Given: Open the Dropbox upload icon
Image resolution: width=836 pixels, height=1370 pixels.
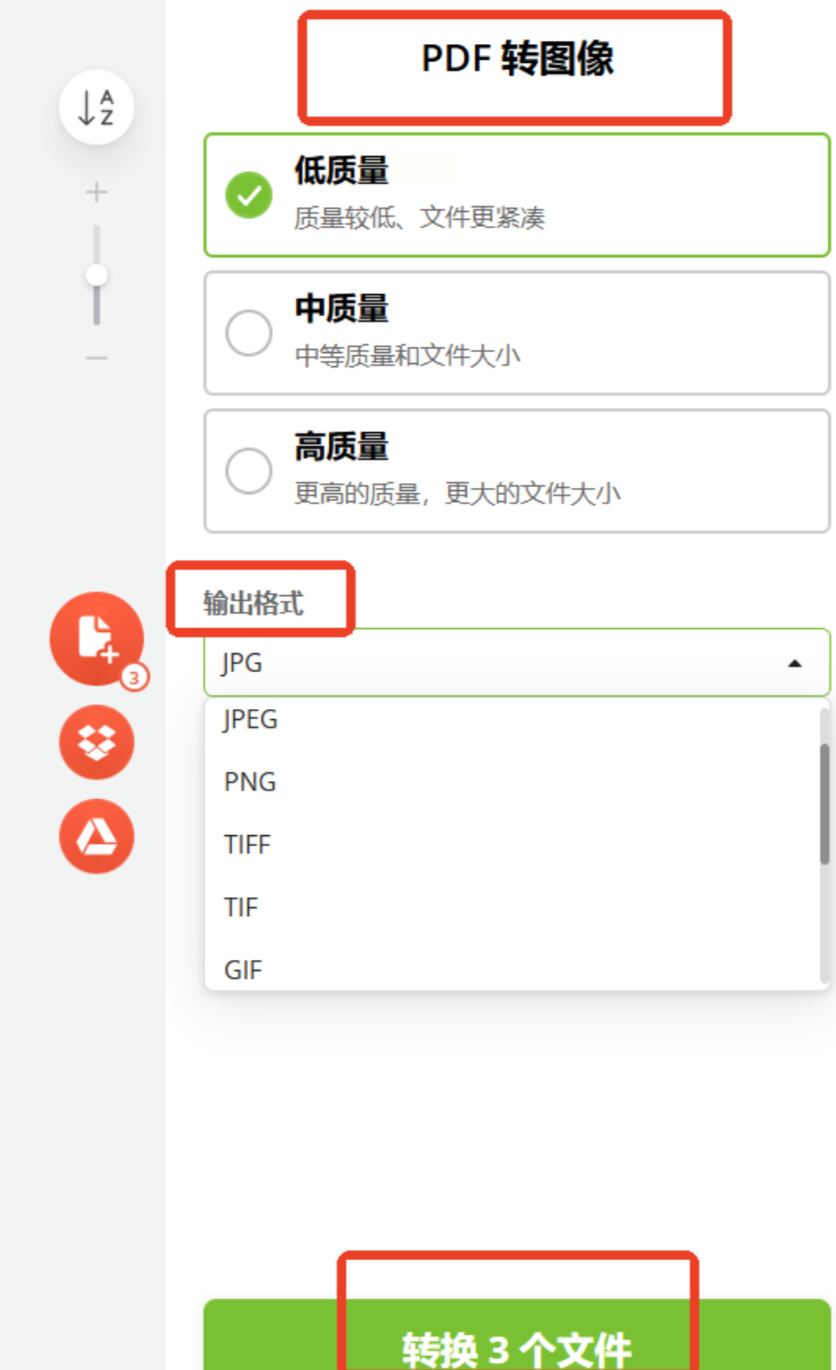Looking at the screenshot, I should [x=96, y=742].
